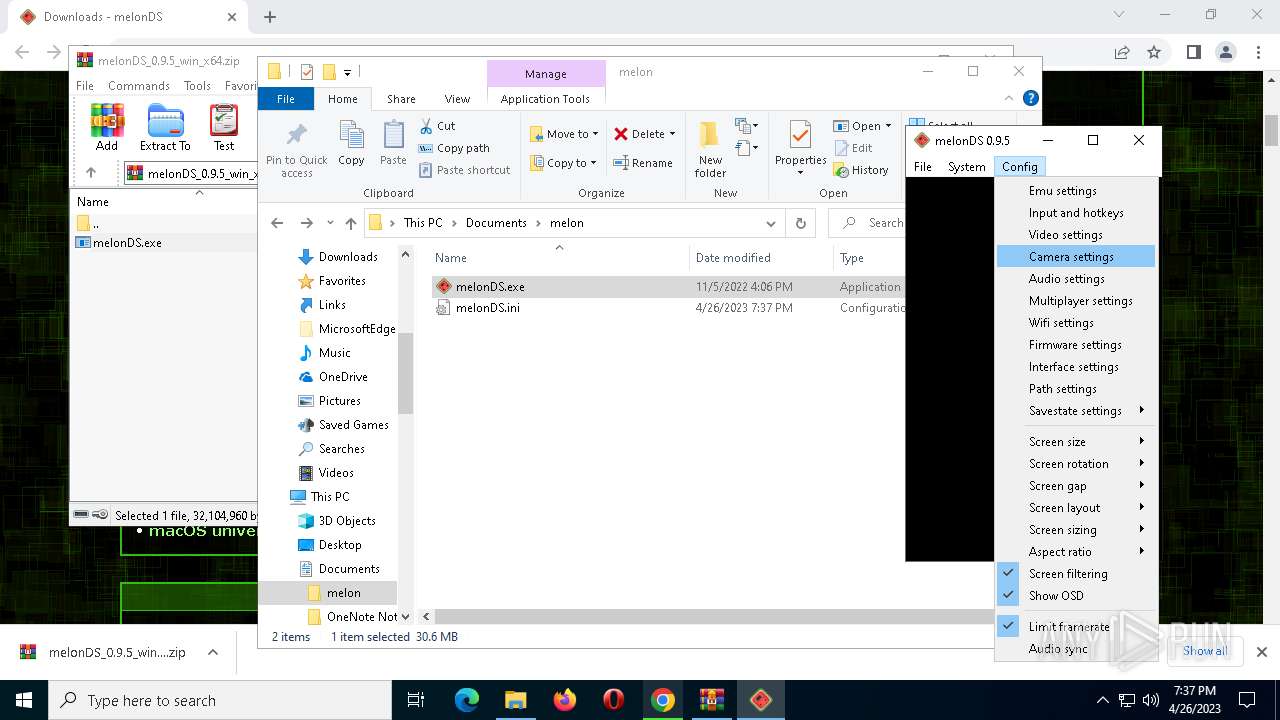Expand Aspect ratio submenu
This screenshot has width=1280, height=720.
(x=1076, y=552)
